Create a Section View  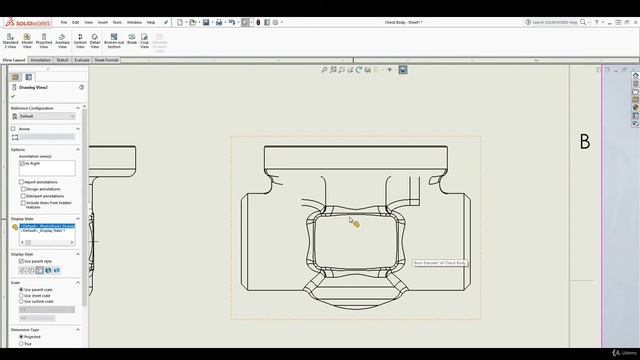80,41
